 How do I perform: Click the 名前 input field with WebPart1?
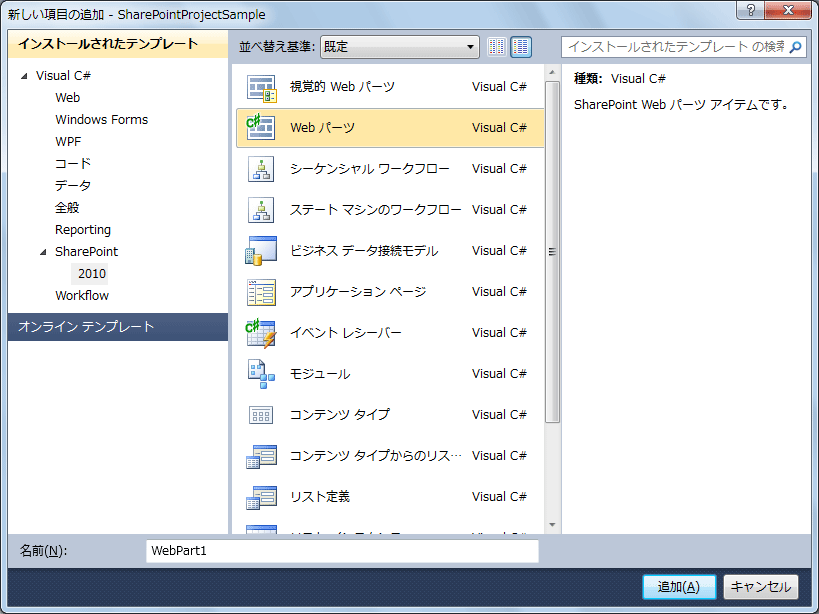point(342,551)
